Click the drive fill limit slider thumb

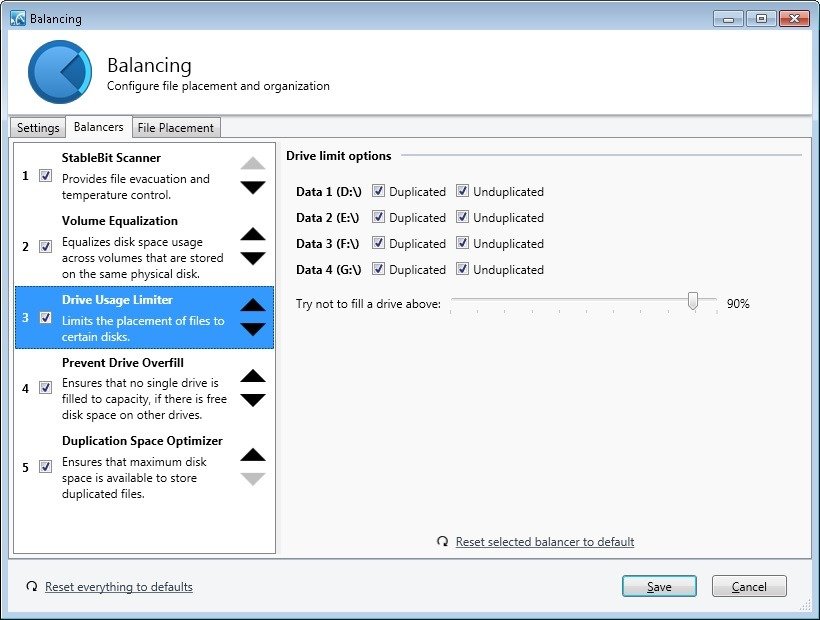[693, 301]
